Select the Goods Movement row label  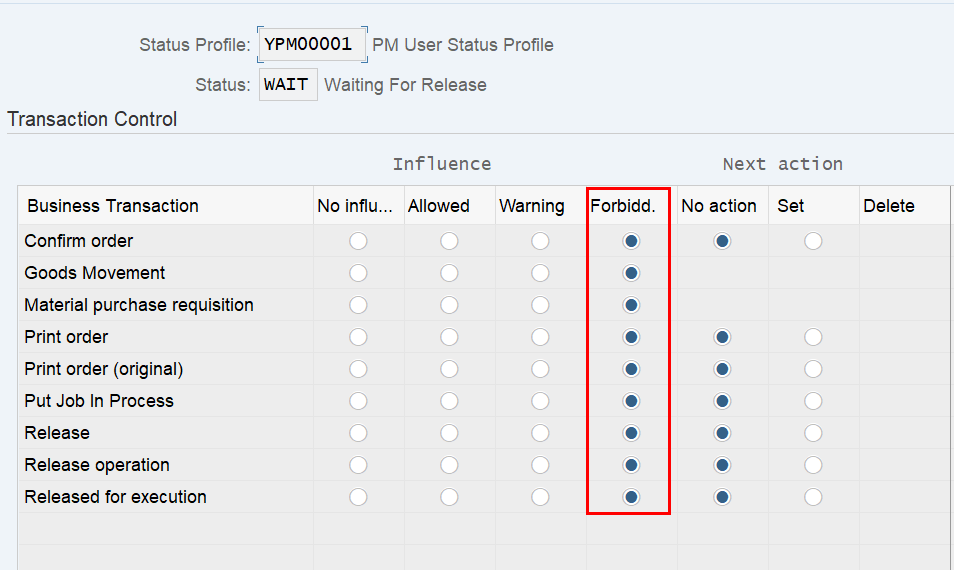pos(95,273)
